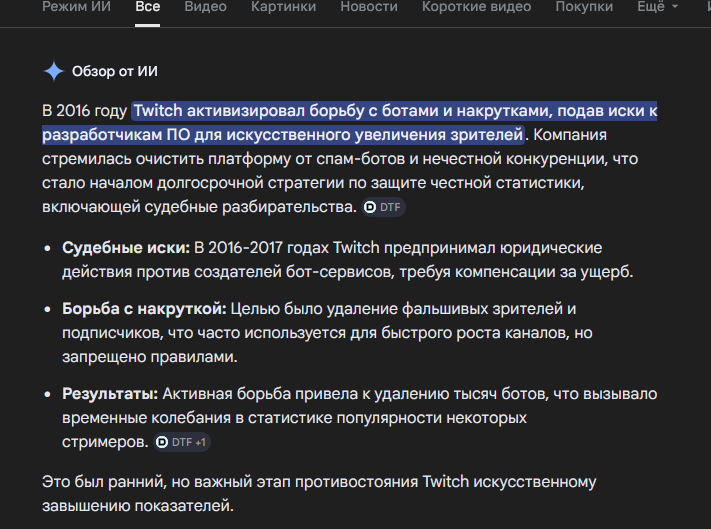Click the words В 2016 году

pyautogui.click(x=84, y=110)
